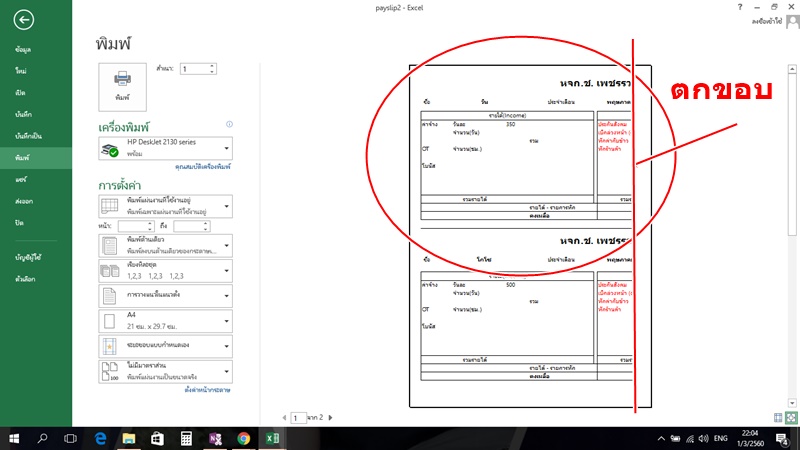Click the printer info icon
800x450 pixels.
coord(230,124)
